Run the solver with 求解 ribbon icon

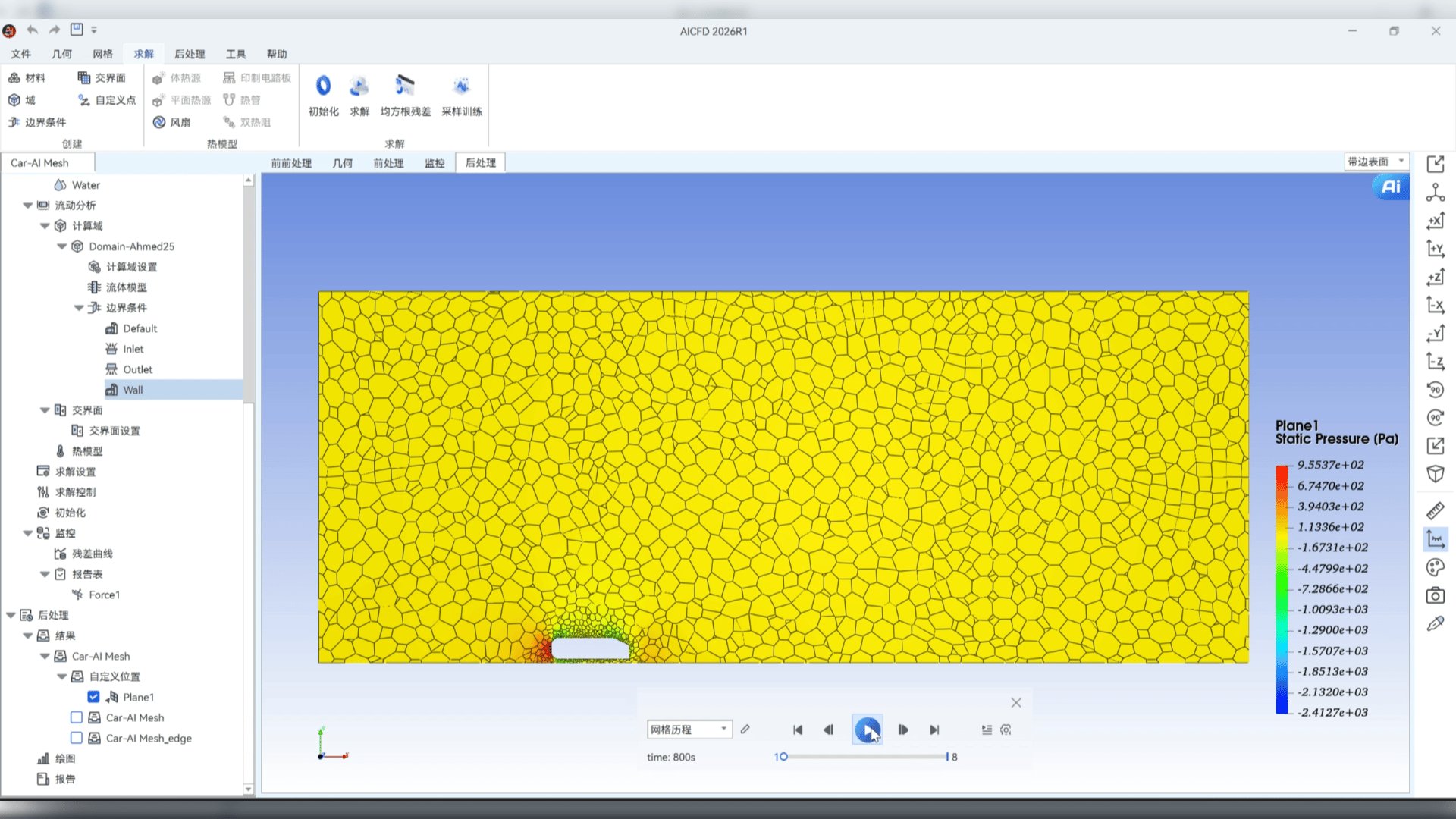(359, 95)
